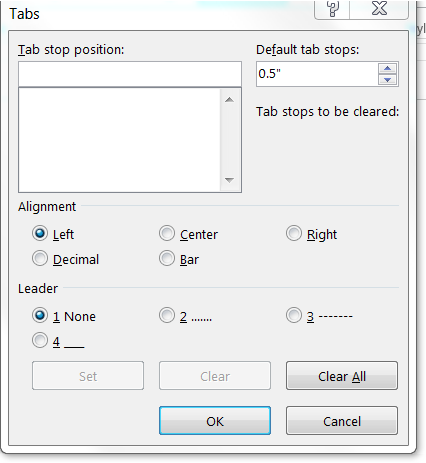Image resolution: width=426 pixels, height=463 pixels.
Task: Click the tab stop list scroll up arrow
Action: (229, 100)
